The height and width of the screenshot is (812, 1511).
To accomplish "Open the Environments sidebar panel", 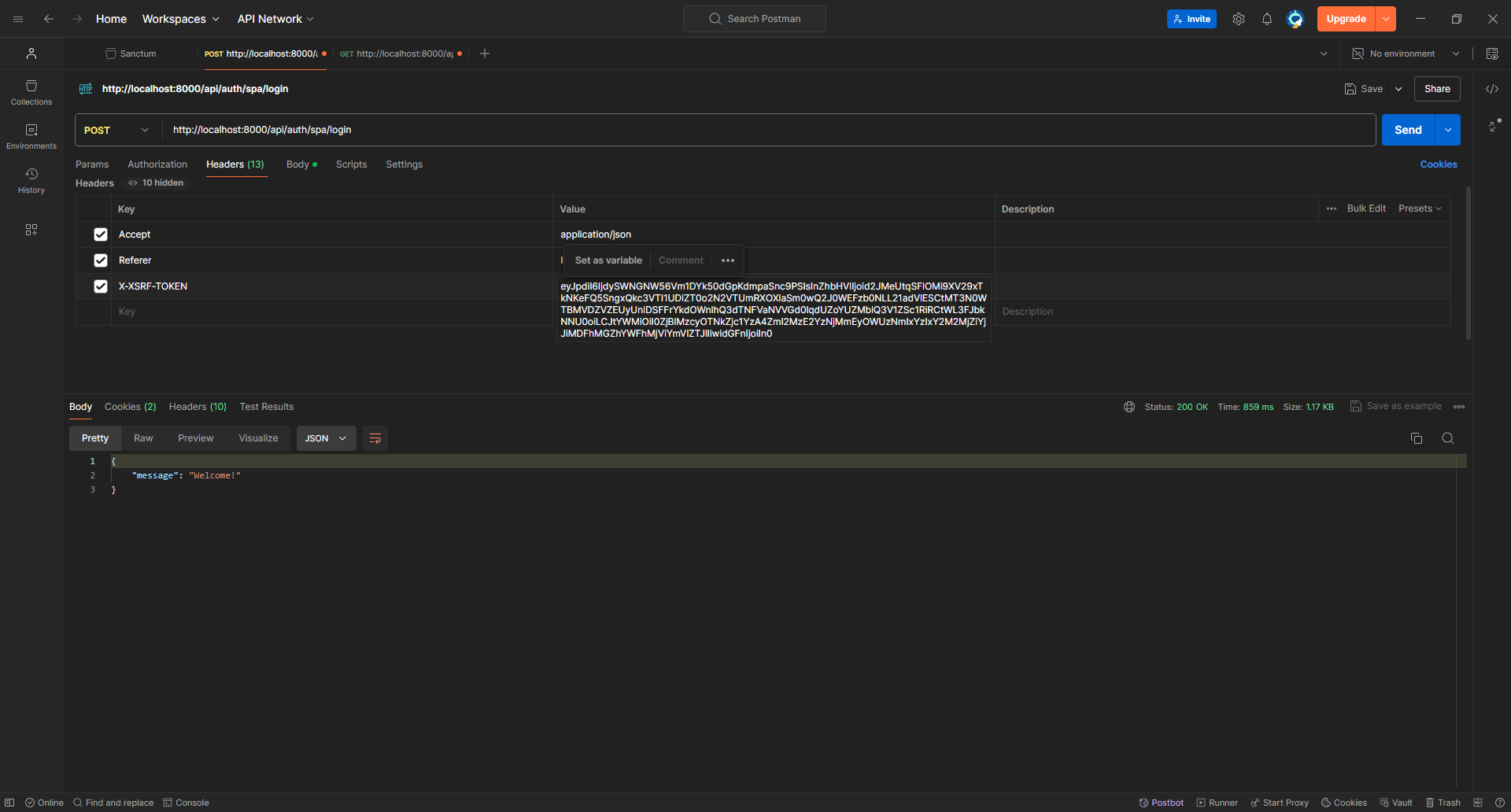I will (31, 134).
